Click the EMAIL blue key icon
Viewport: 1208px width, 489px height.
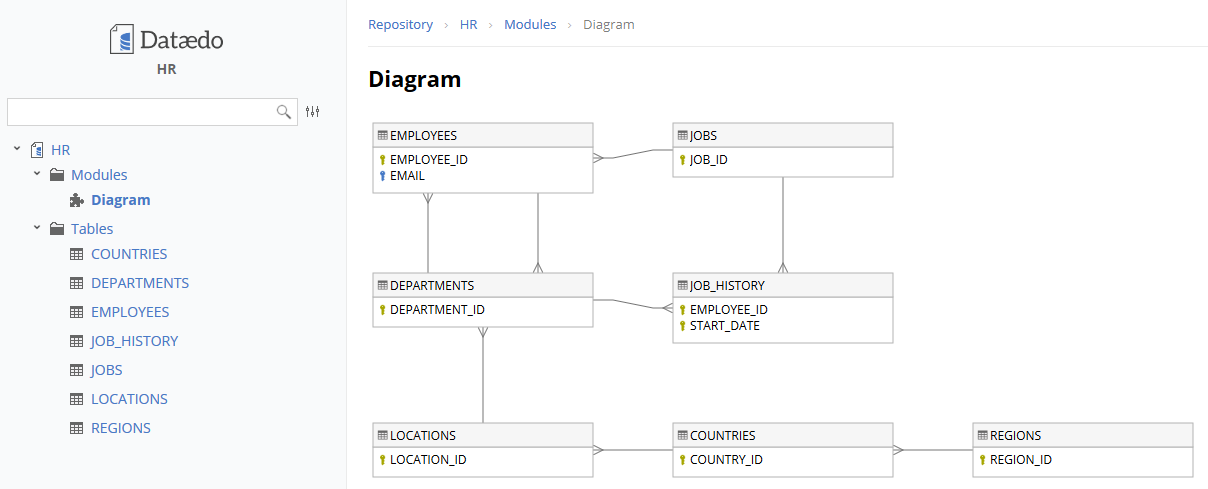point(382,176)
